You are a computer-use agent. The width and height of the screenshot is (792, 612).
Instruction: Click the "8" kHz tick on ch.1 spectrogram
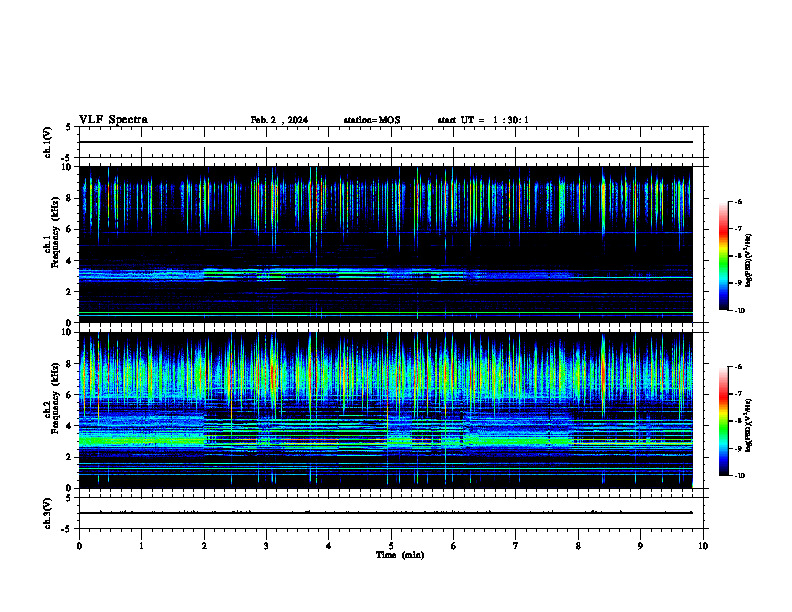tap(71, 198)
